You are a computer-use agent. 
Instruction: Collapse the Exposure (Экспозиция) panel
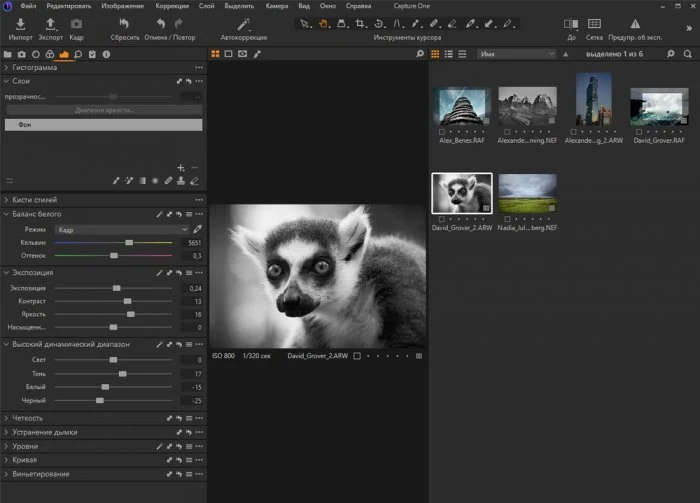(x=6, y=273)
